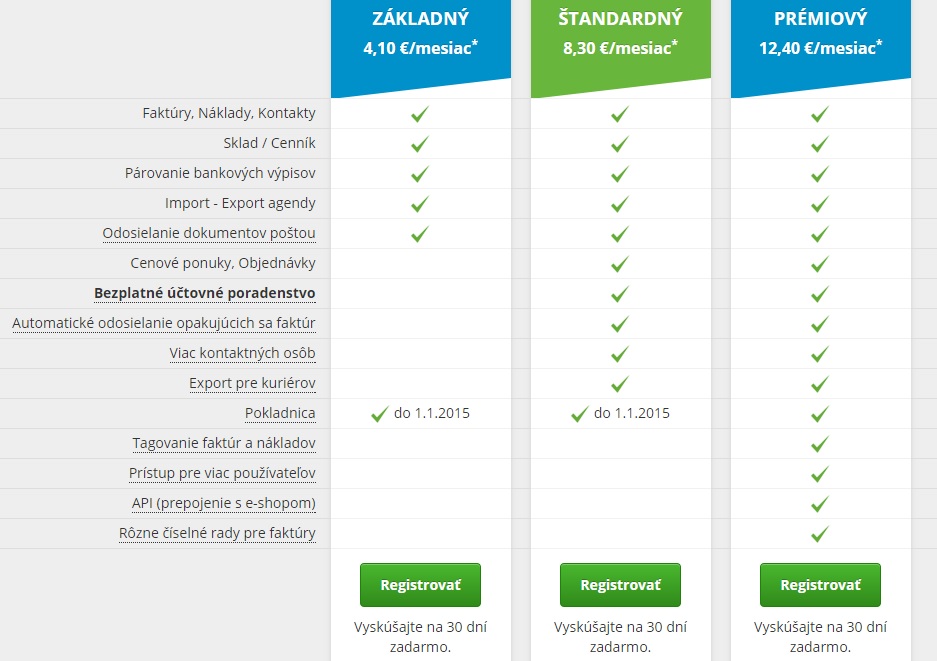Screen dimensions: 937x661
Task: Open Tagovanie faktúr a nákladov link
Action: pos(223,443)
